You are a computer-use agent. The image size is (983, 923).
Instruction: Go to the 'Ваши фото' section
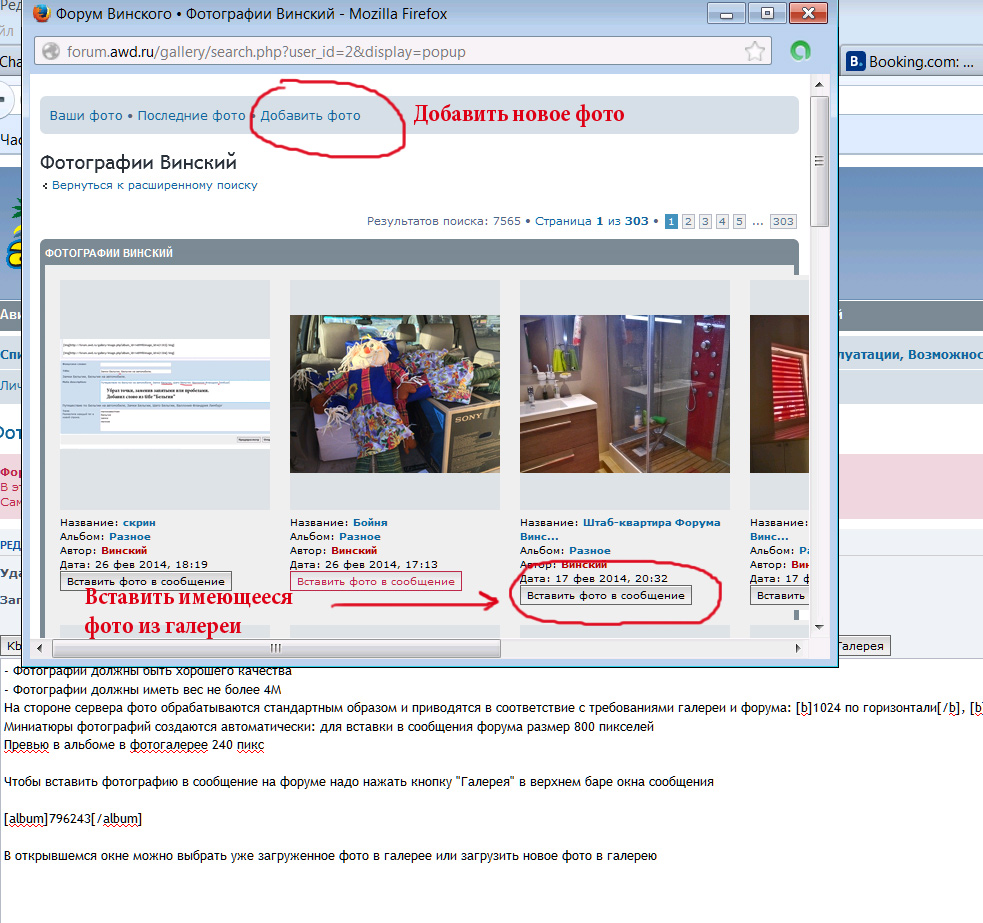pos(86,116)
